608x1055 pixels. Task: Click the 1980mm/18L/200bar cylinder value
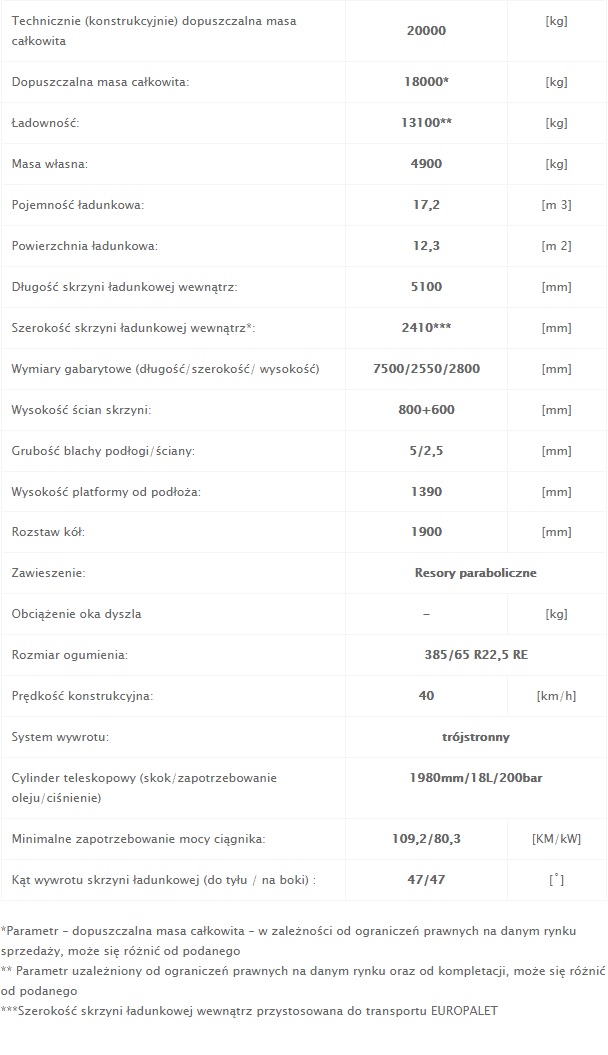[x=476, y=778]
